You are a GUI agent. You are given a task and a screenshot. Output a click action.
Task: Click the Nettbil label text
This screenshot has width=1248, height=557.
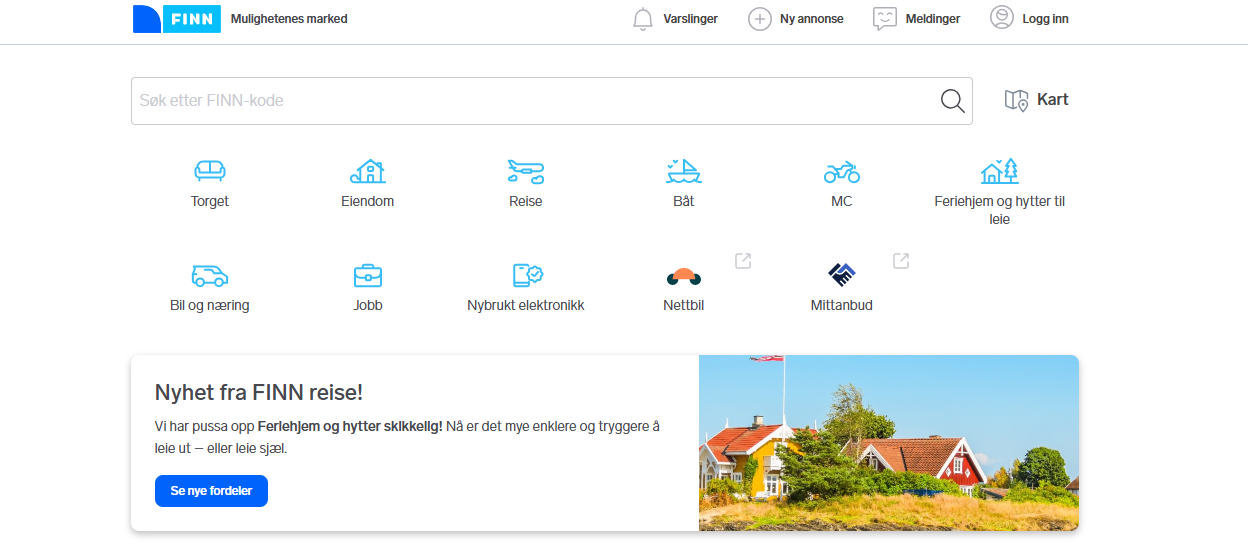[684, 305]
